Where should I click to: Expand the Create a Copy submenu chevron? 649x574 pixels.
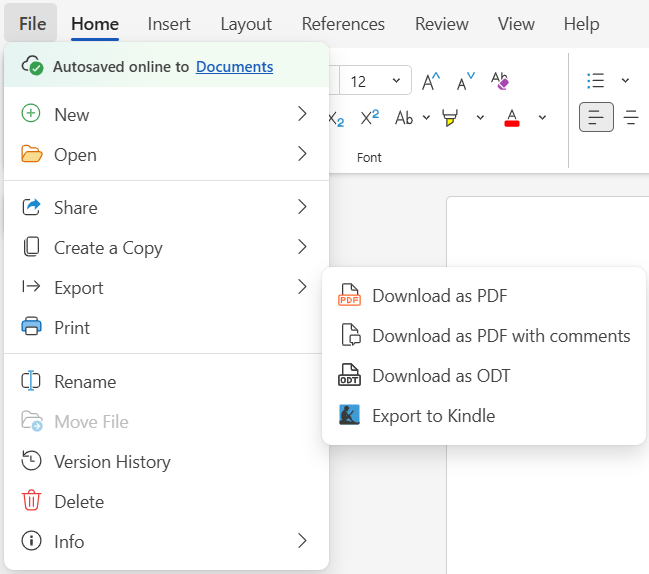pyautogui.click(x=303, y=247)
